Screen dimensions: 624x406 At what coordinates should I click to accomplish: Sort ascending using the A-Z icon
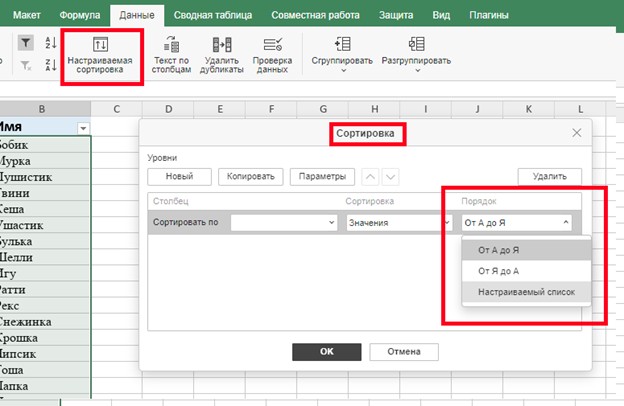[x=52, y=42]
